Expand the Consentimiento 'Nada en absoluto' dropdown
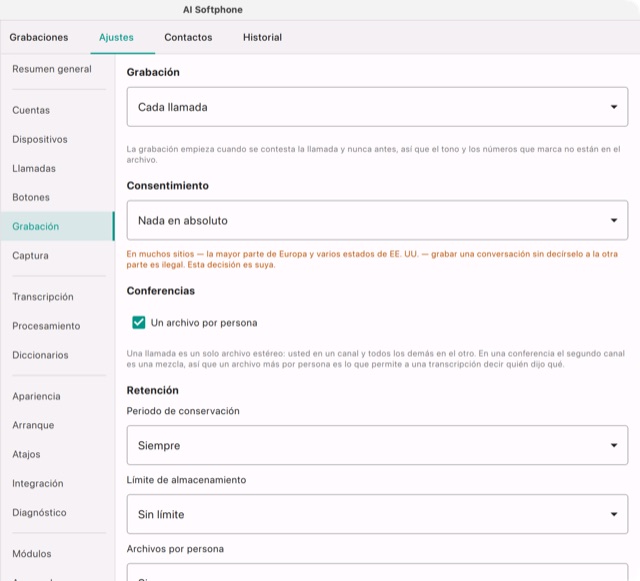The height and width of the screenshot is (581, 640). (x=377, y=220)
